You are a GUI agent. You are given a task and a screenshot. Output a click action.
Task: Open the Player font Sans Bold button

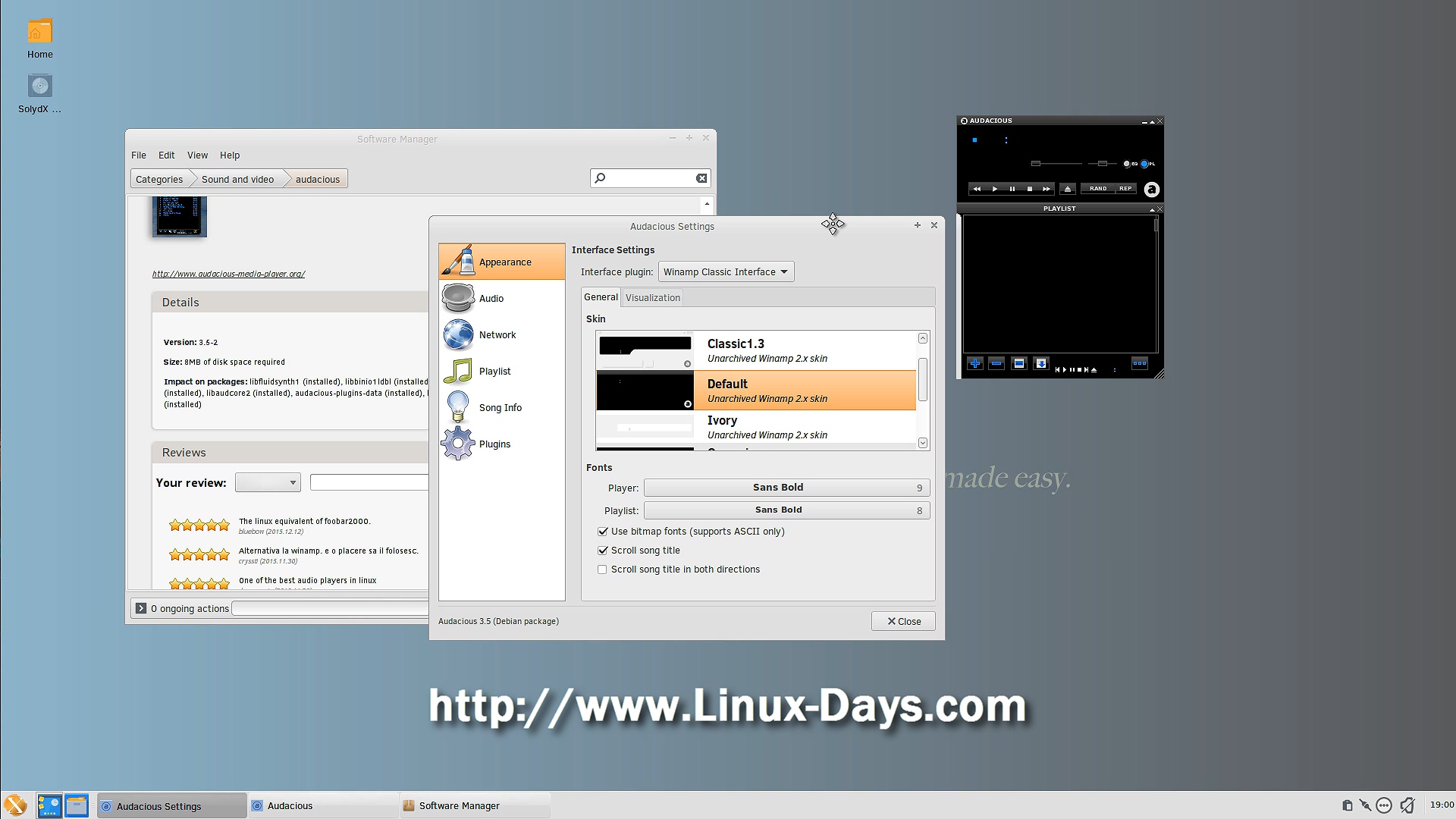pos(786,488)
